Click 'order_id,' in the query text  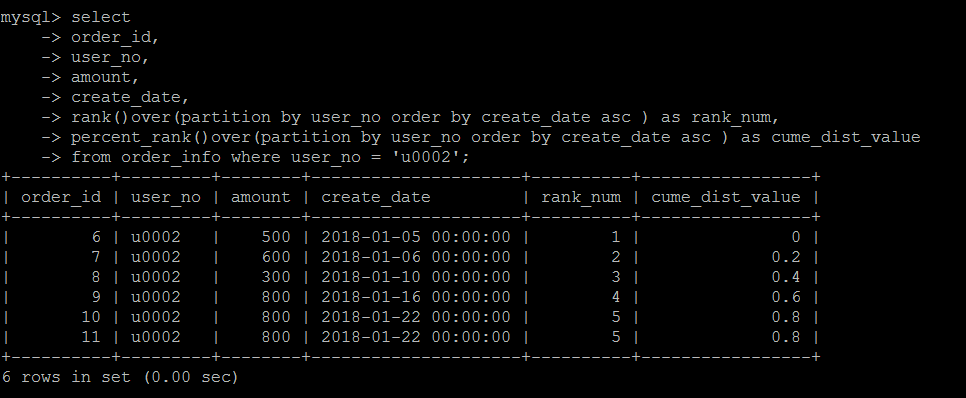pos(115,38)
